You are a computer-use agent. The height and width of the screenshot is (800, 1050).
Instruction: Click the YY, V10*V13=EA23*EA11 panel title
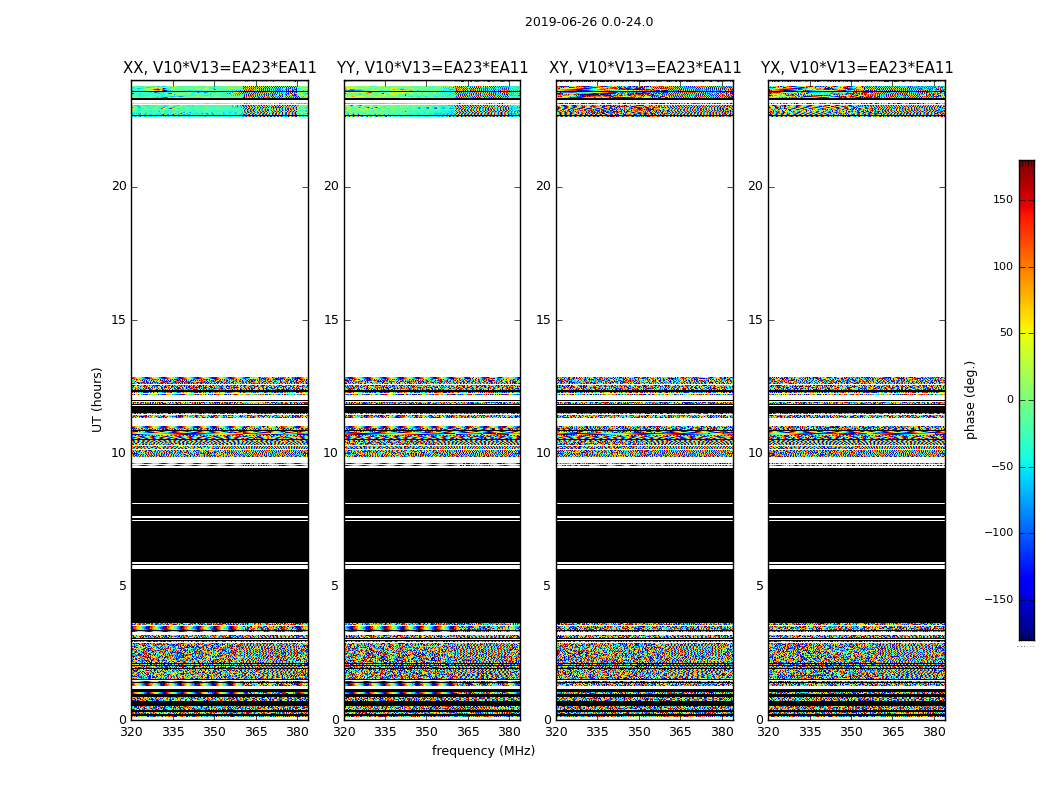coord(433,68)
